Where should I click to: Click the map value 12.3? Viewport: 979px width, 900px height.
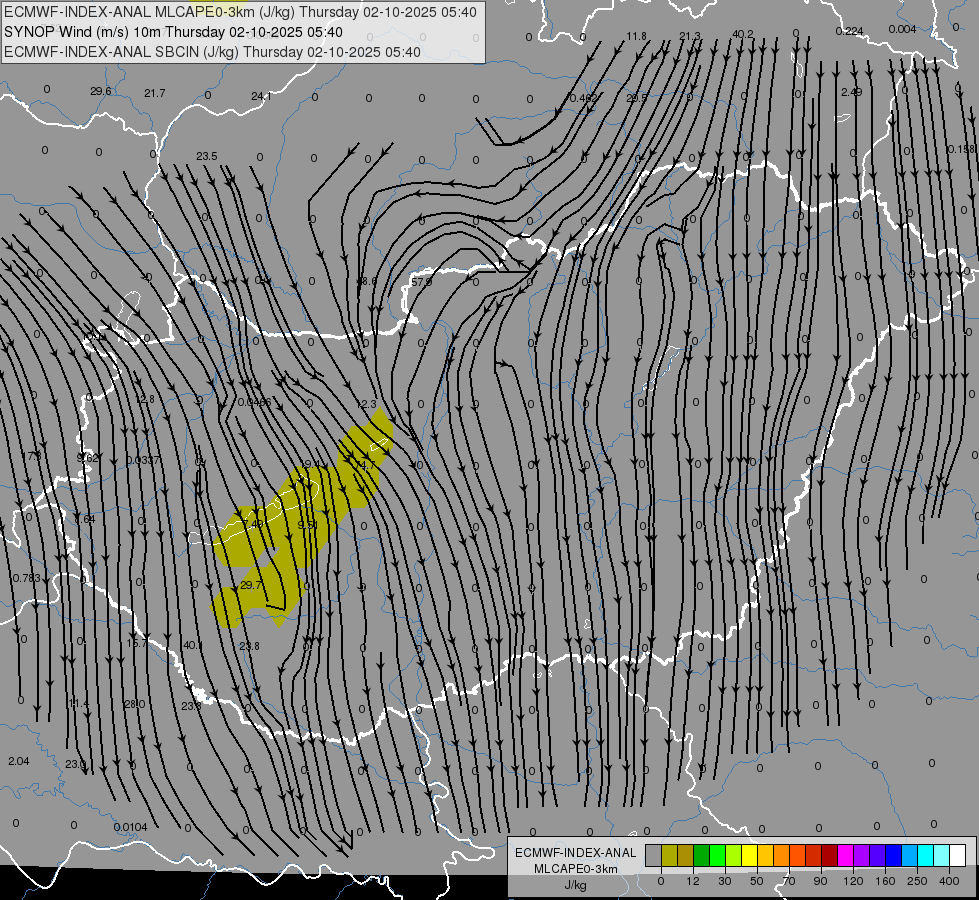point(367,405)
